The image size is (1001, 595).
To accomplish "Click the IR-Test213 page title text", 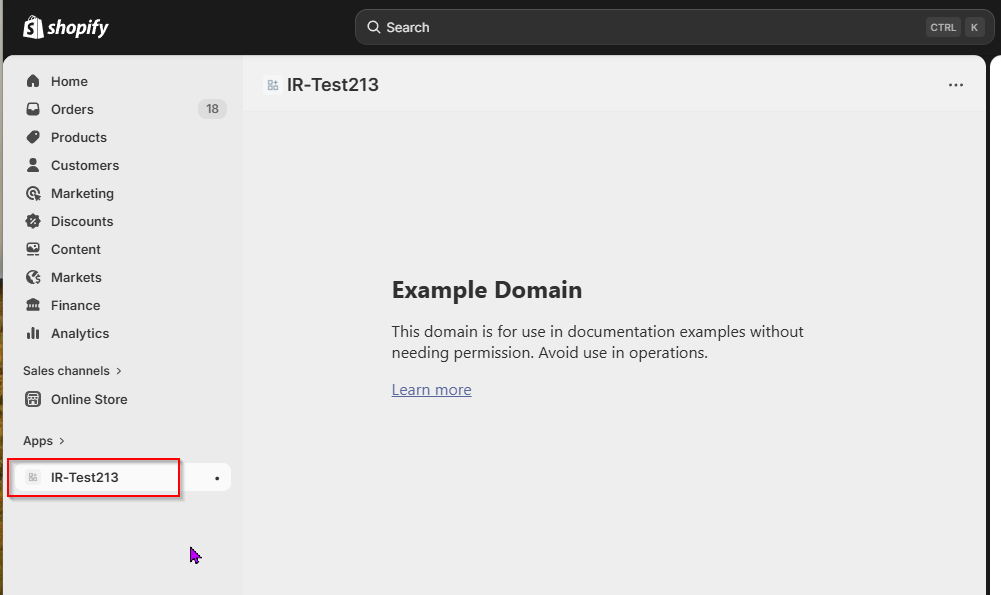I will click(x=333, y=85).
